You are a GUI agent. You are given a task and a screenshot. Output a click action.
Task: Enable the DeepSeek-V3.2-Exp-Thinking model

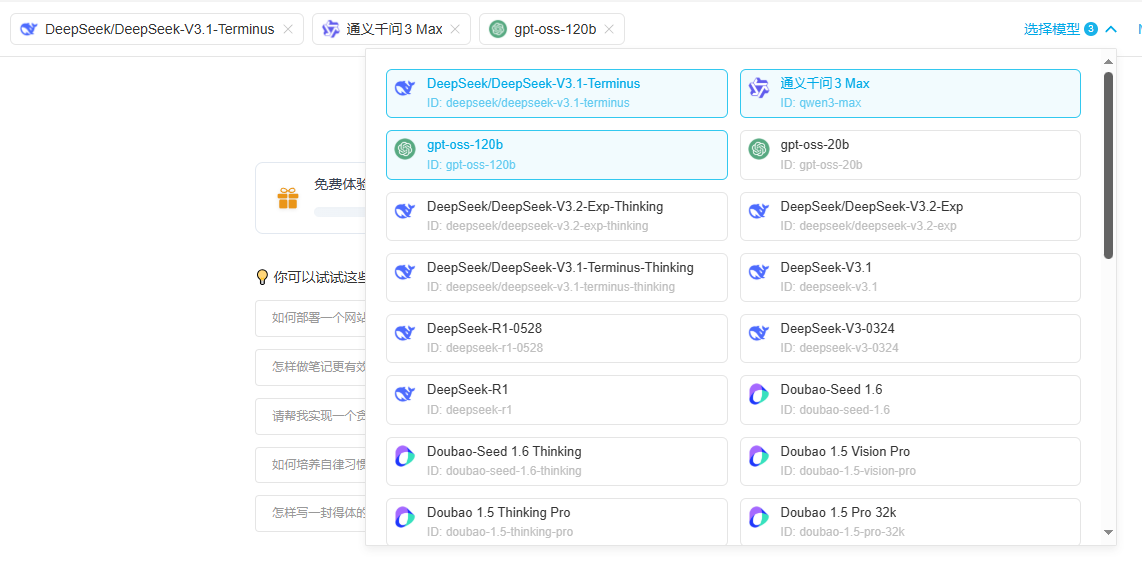[556, 216]
